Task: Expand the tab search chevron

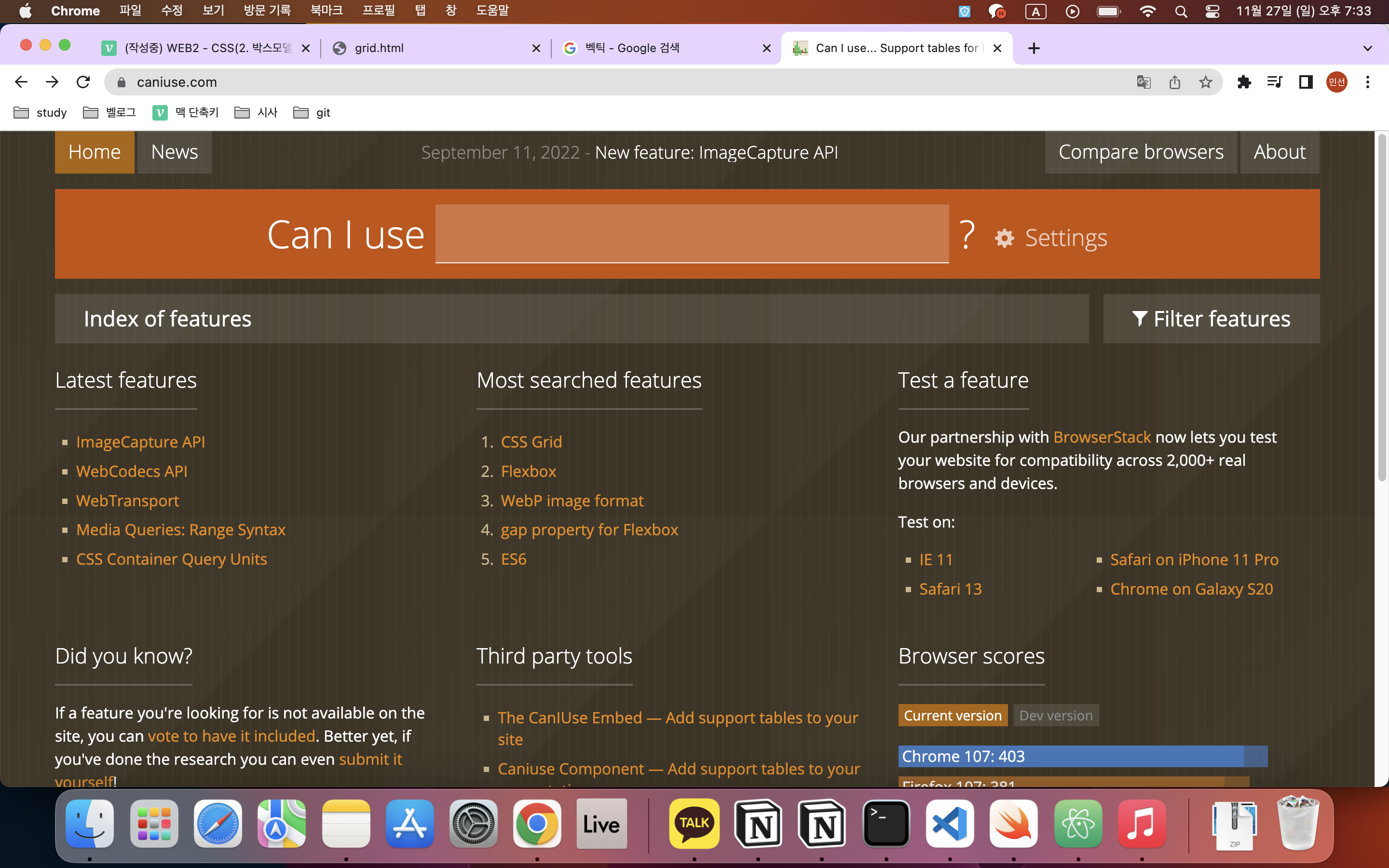Action: pos(1368,48)
